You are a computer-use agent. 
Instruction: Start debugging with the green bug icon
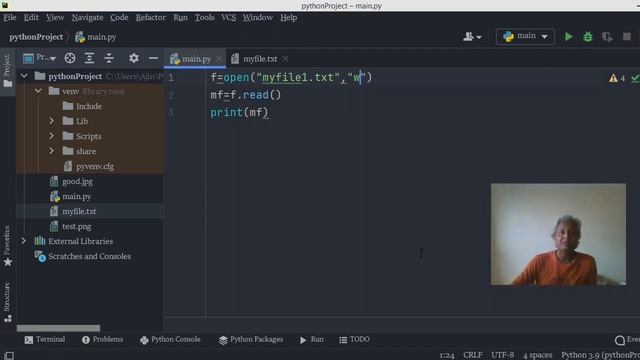click(x=588, y=37)
